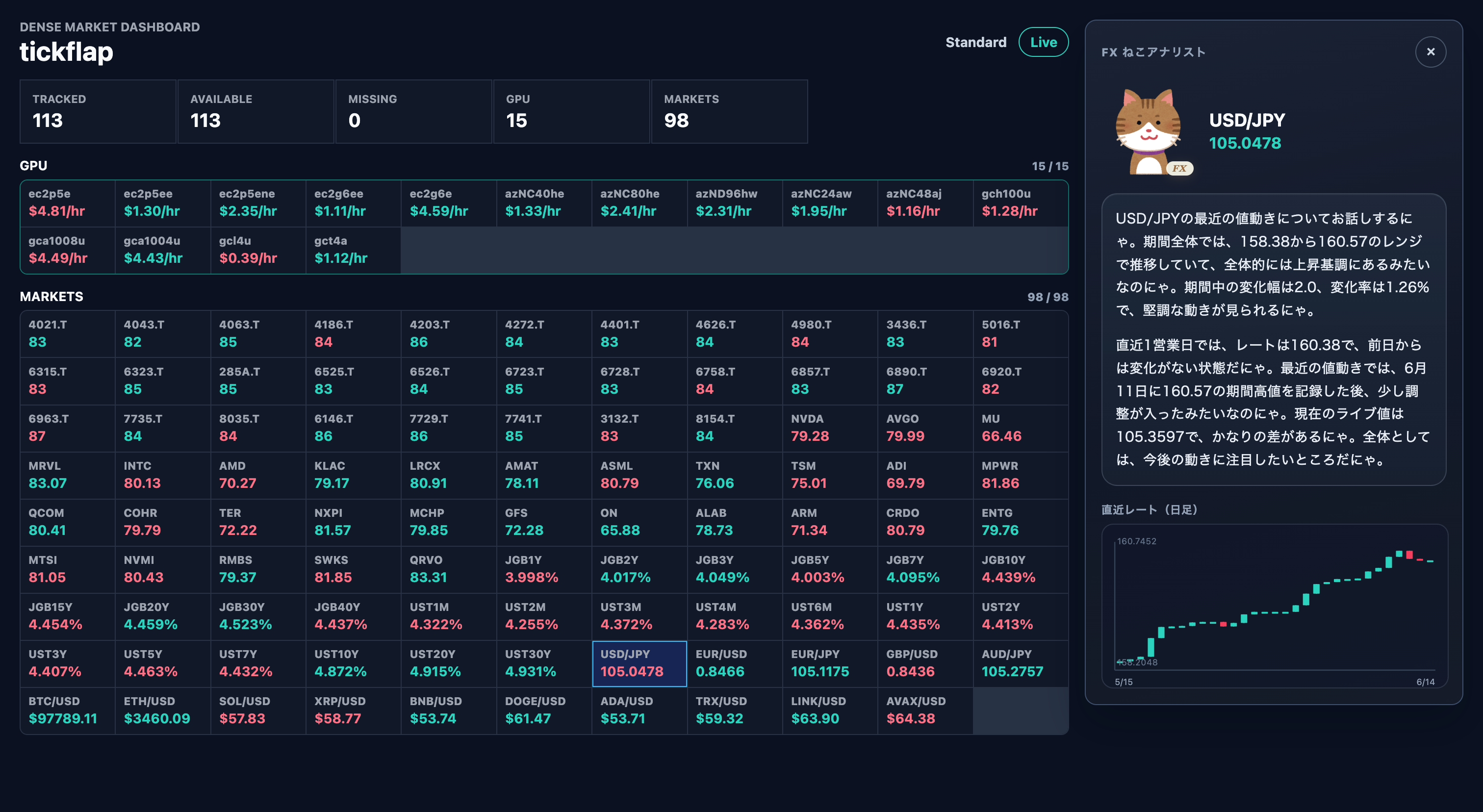1483x812 pixels.
Task: Select the highlighted USD/JPY tile
Action: click(x=639, y=663)
